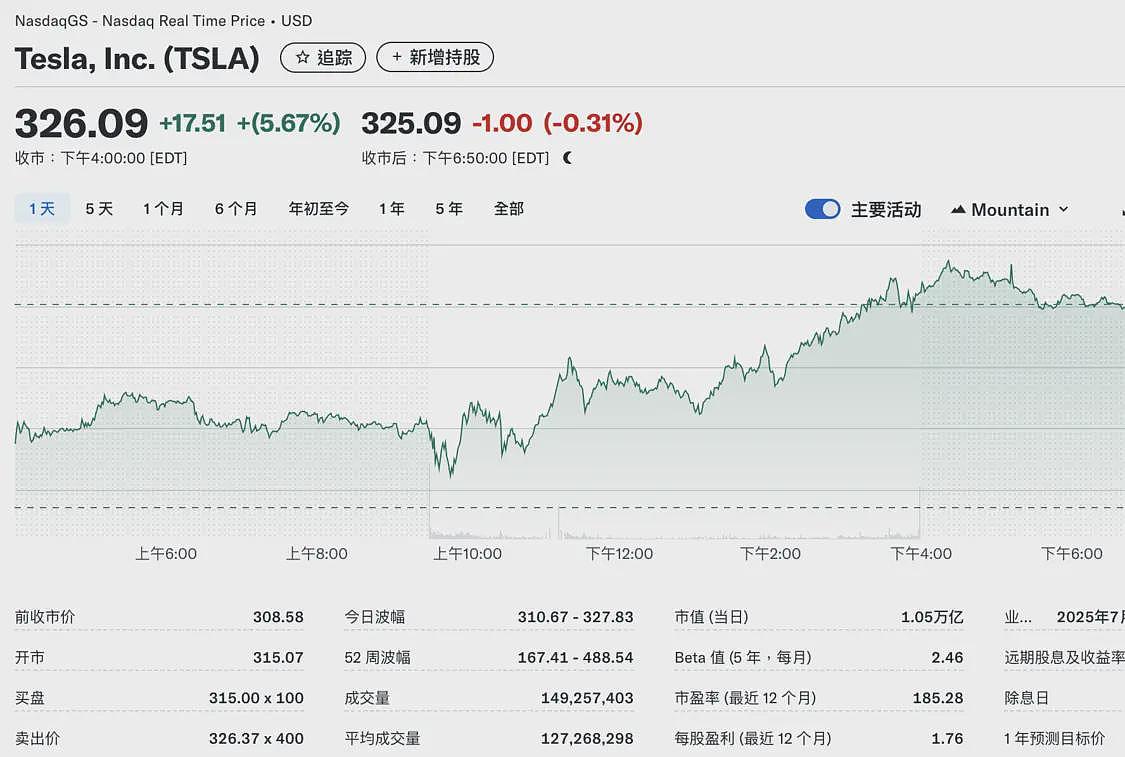Click the 成交量 value 149,257,403
The width and height of the screenshot is (1125, 757).
click(x=587, y=697)
